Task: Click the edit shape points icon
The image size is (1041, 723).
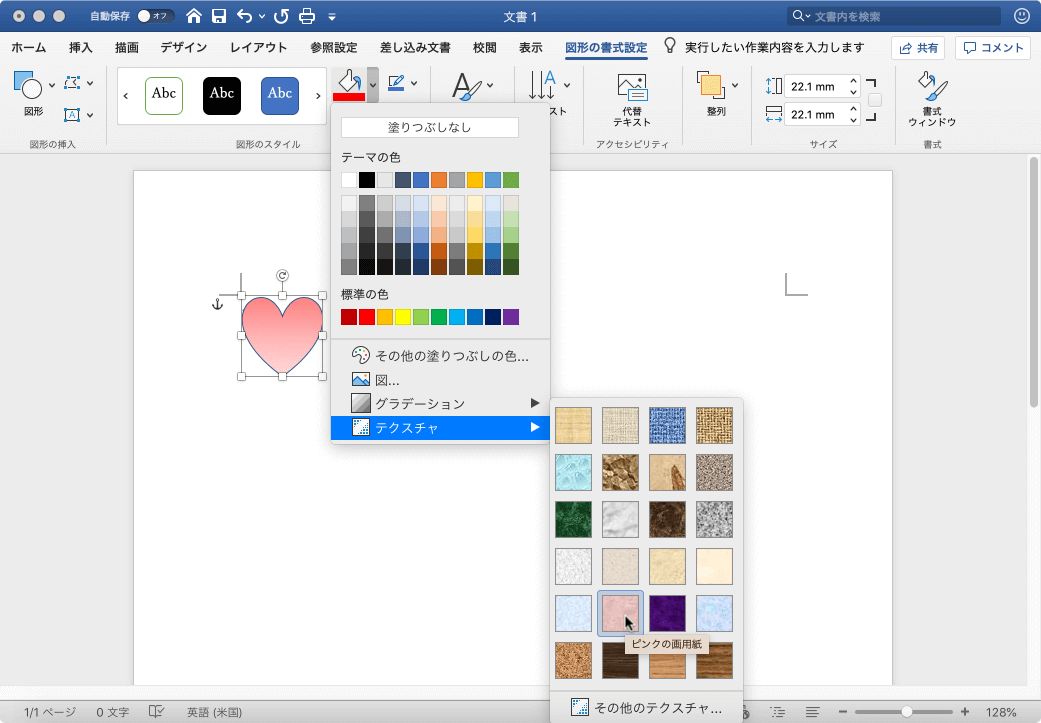Action: coord(72,83)
